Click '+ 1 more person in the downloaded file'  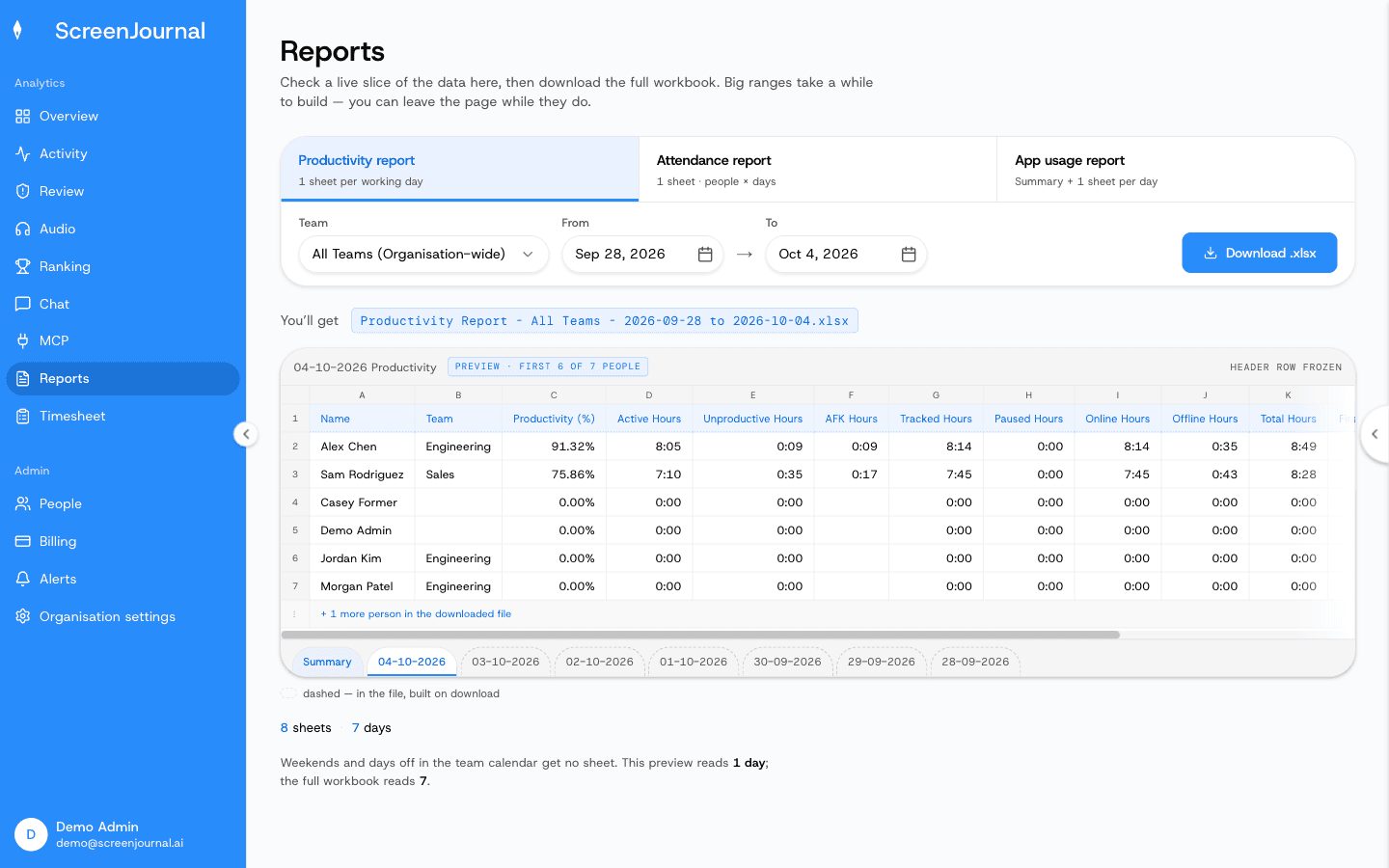click(x=416, y=614)
